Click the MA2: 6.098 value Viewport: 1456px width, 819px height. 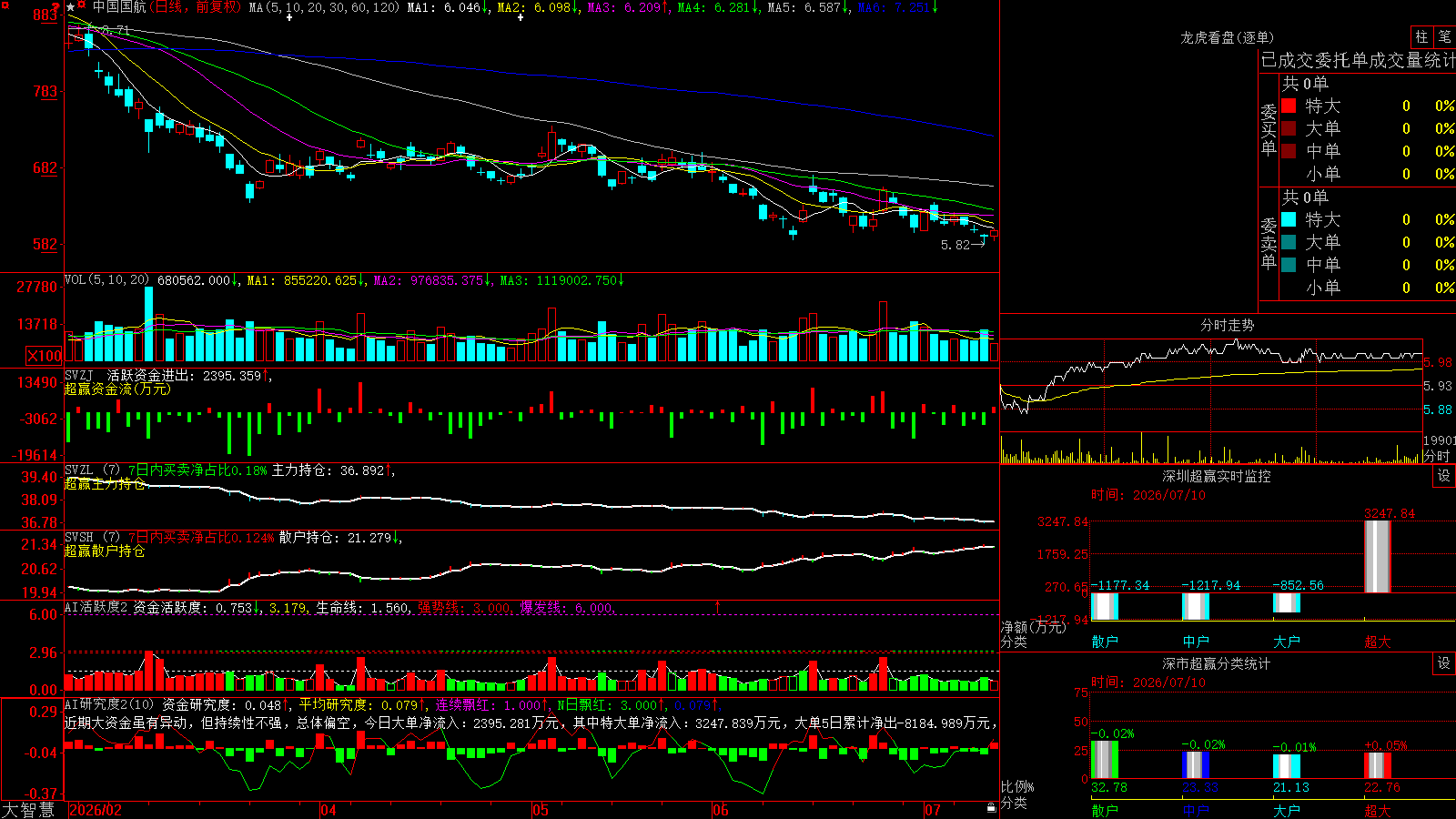tap(538, 7)
